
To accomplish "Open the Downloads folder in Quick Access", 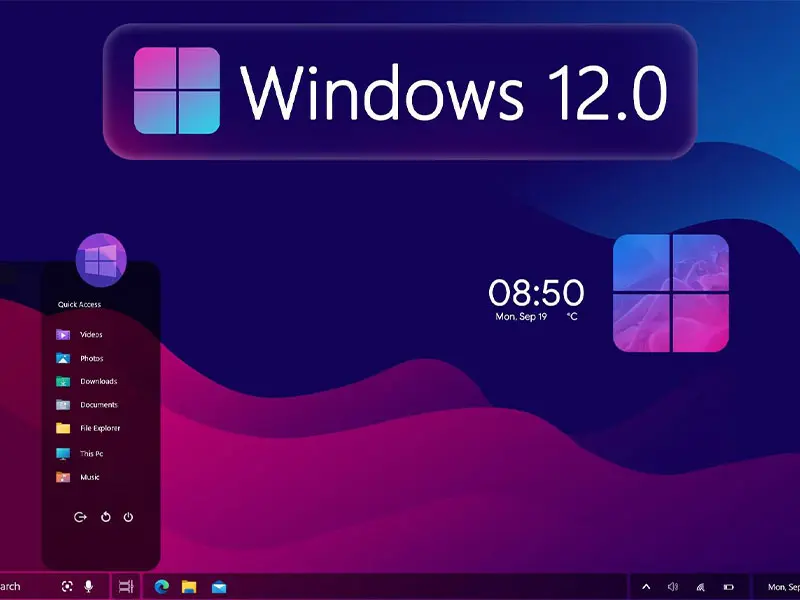I will [x=86, y=381].
